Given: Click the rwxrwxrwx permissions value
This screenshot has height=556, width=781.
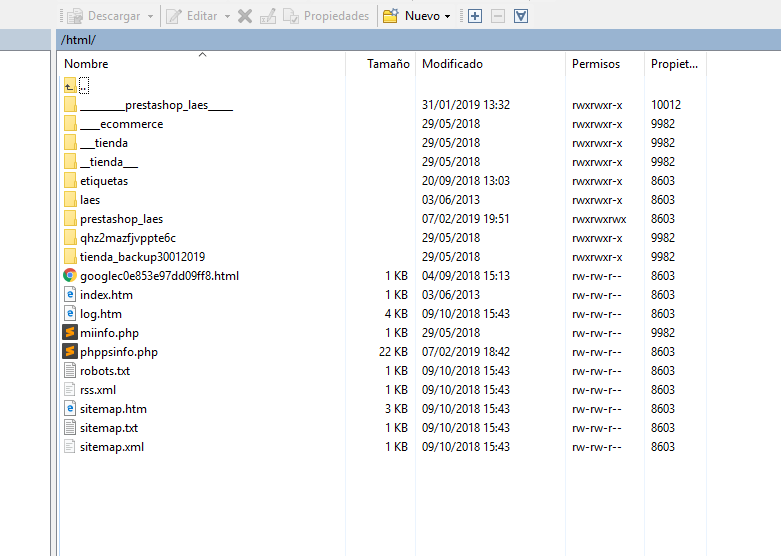Looking at the screenshot, I should pos(599,219).
